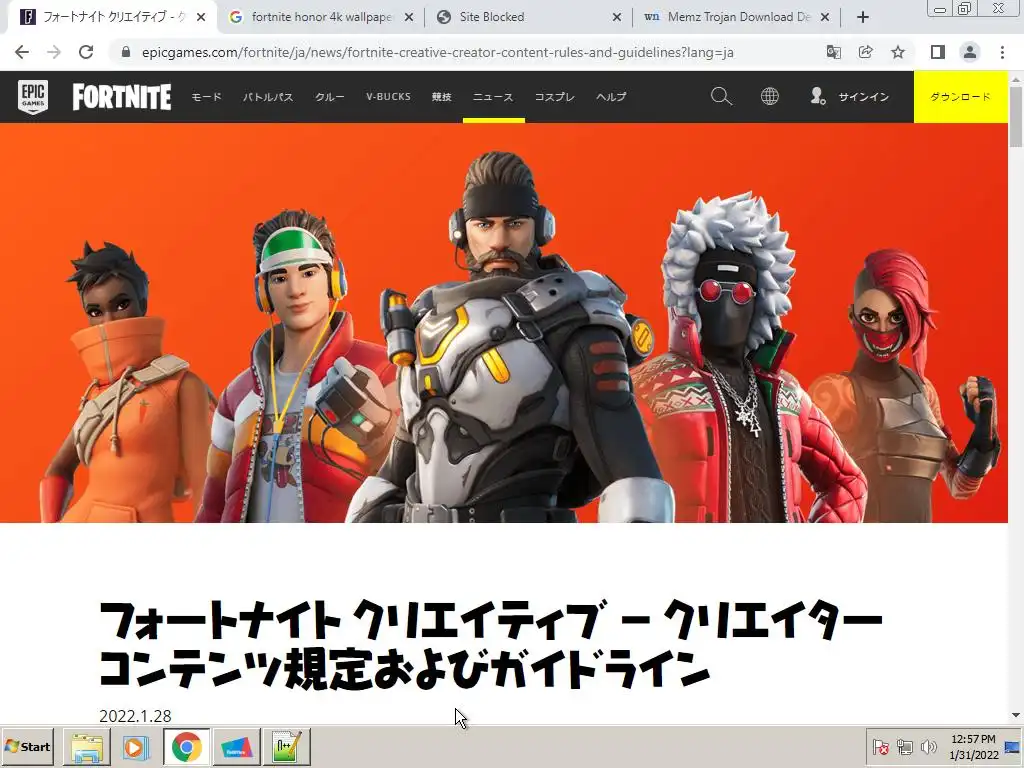Open Windows Explorer folder icon in taskbar

pos(87,747)
